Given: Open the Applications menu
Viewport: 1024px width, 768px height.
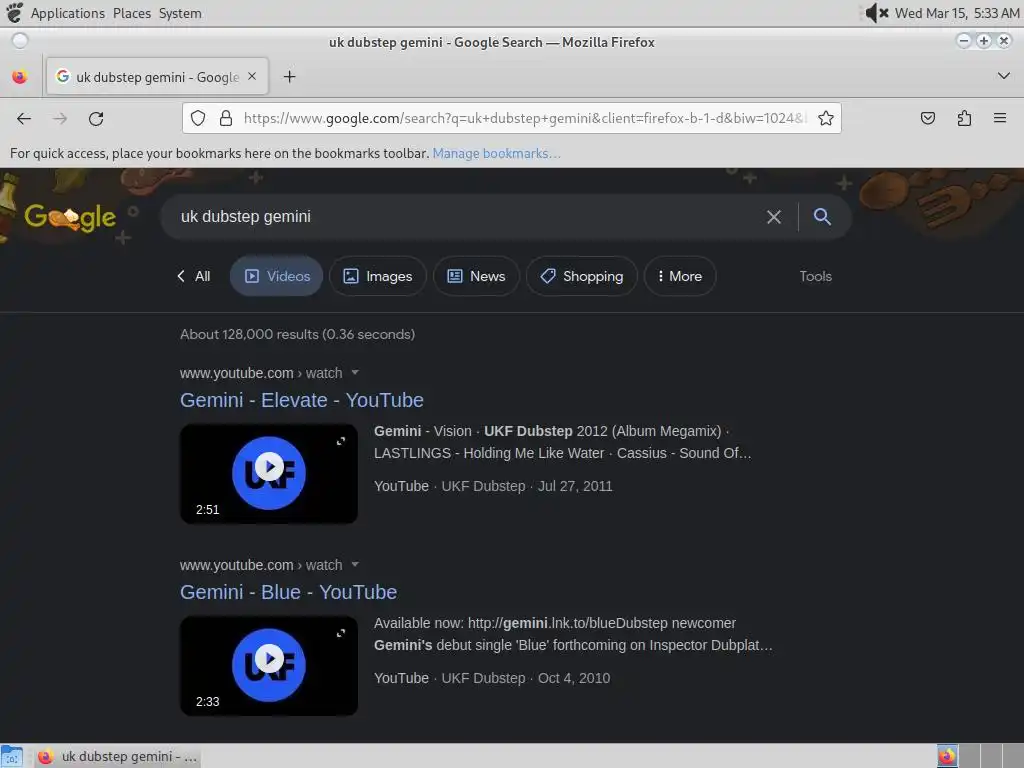Looking at the screenshot, I should 68,13.
